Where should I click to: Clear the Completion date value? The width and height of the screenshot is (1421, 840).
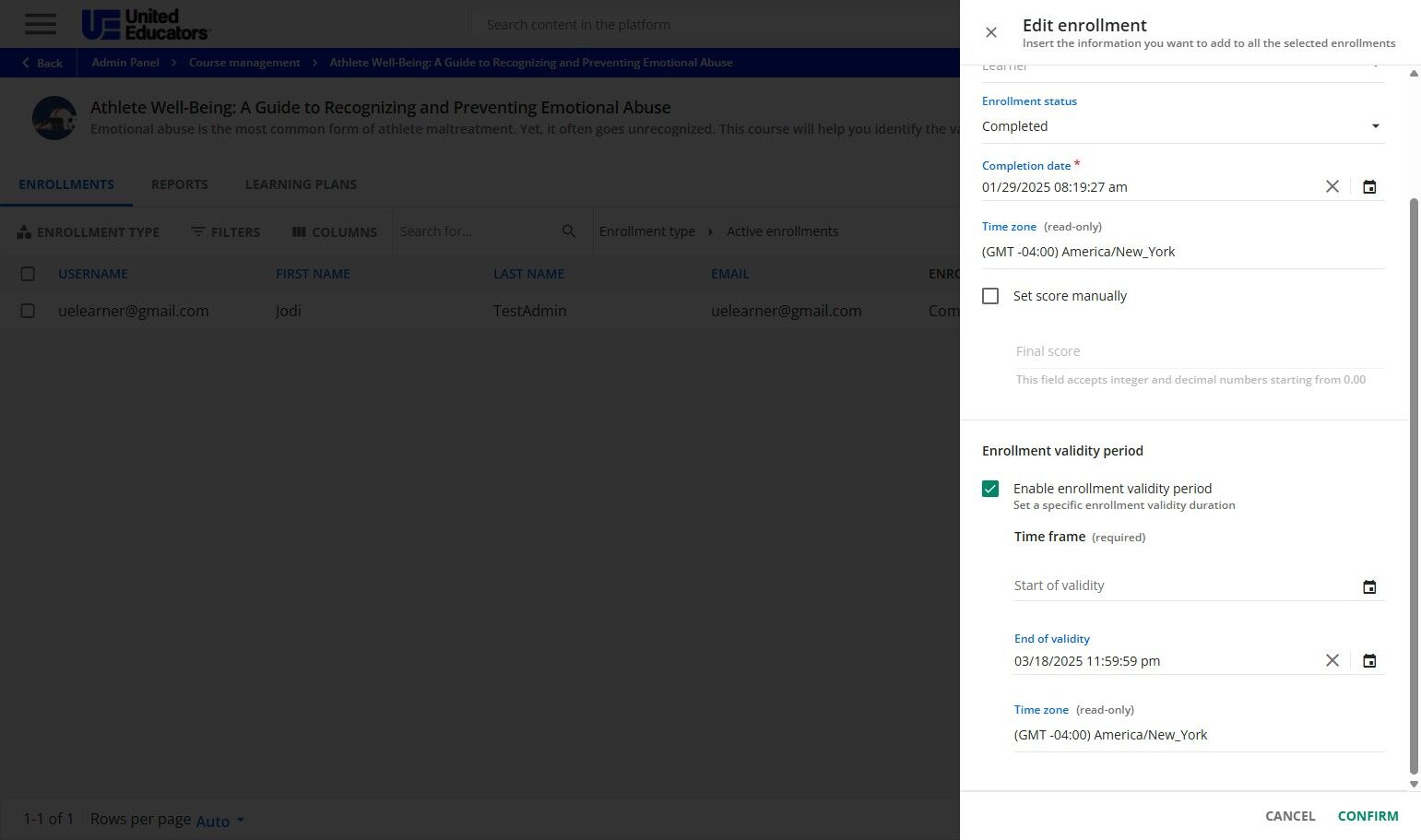tap(1332, 186)
